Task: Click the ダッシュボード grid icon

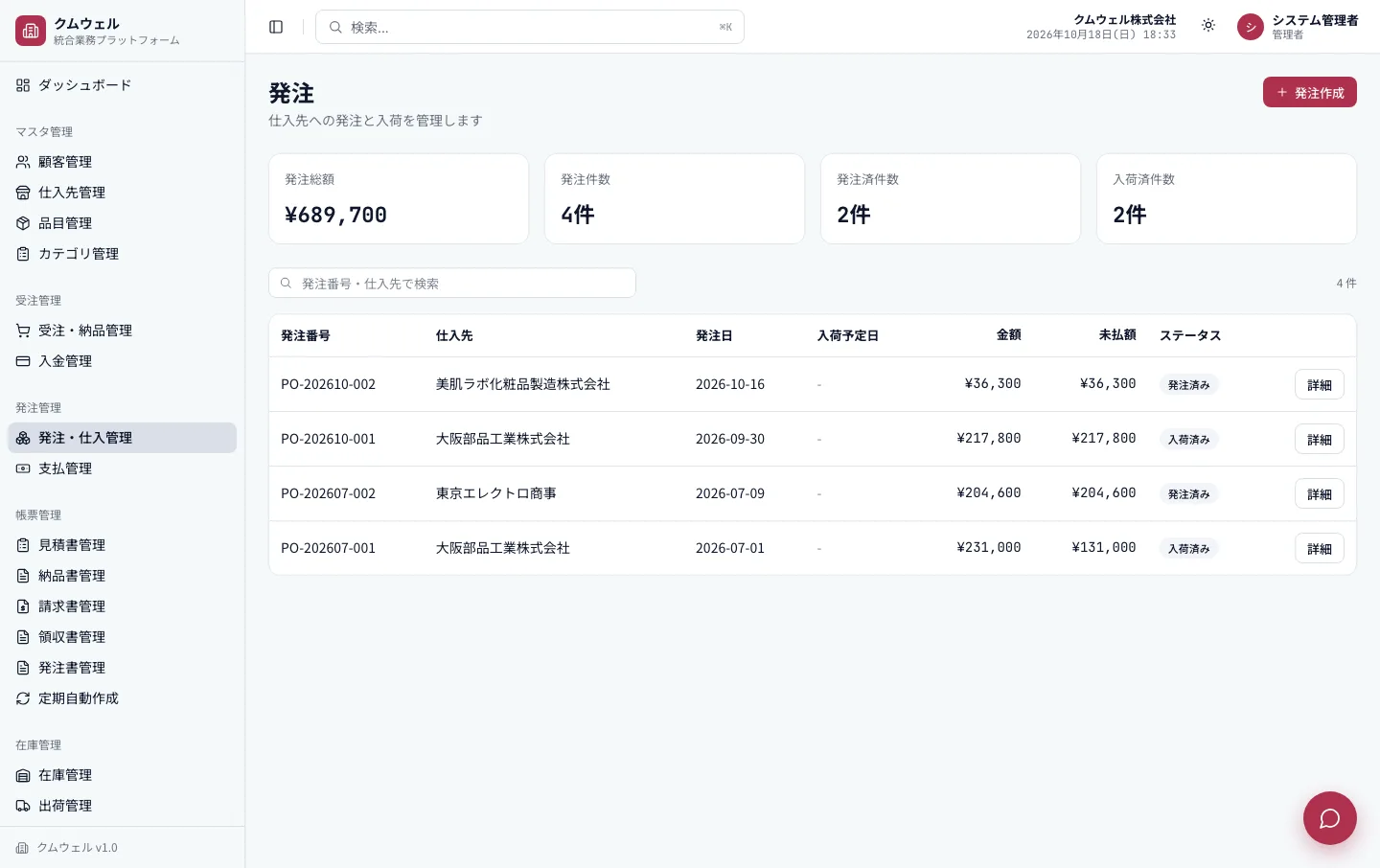Action: [23, 85]
